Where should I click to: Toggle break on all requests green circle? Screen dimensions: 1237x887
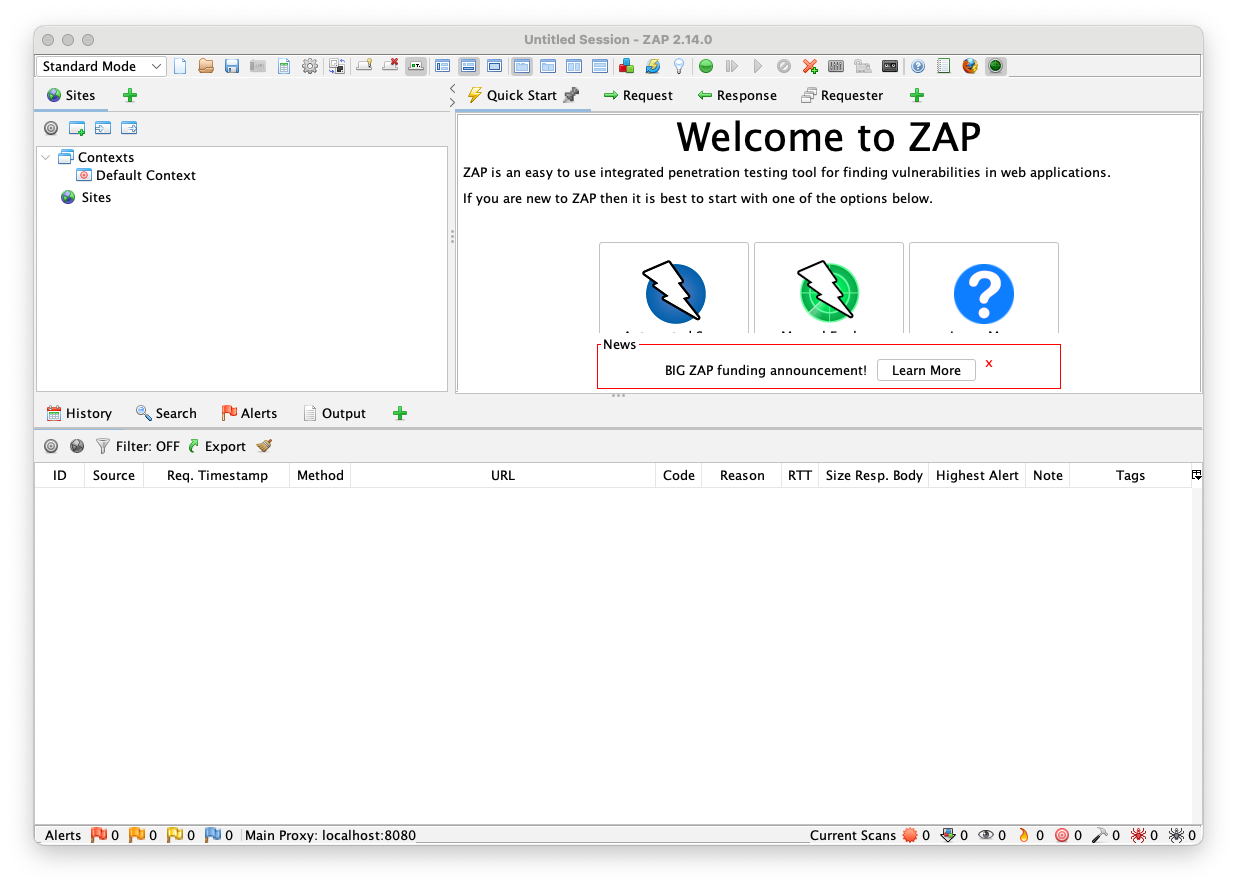click(706, 67)
